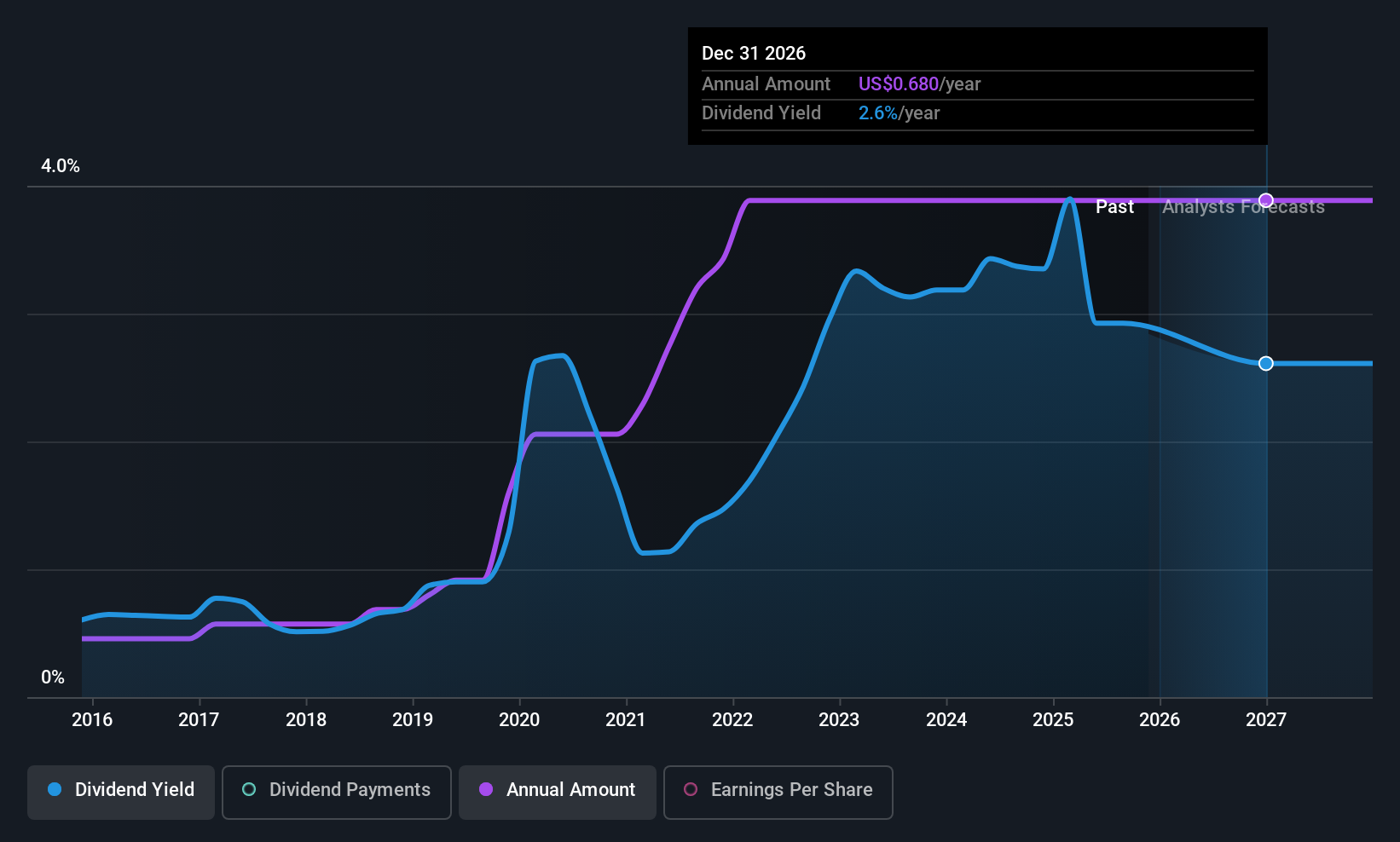
Task: Click the blue Dividend Yield legend dot
Action: [x=55, y=789]
